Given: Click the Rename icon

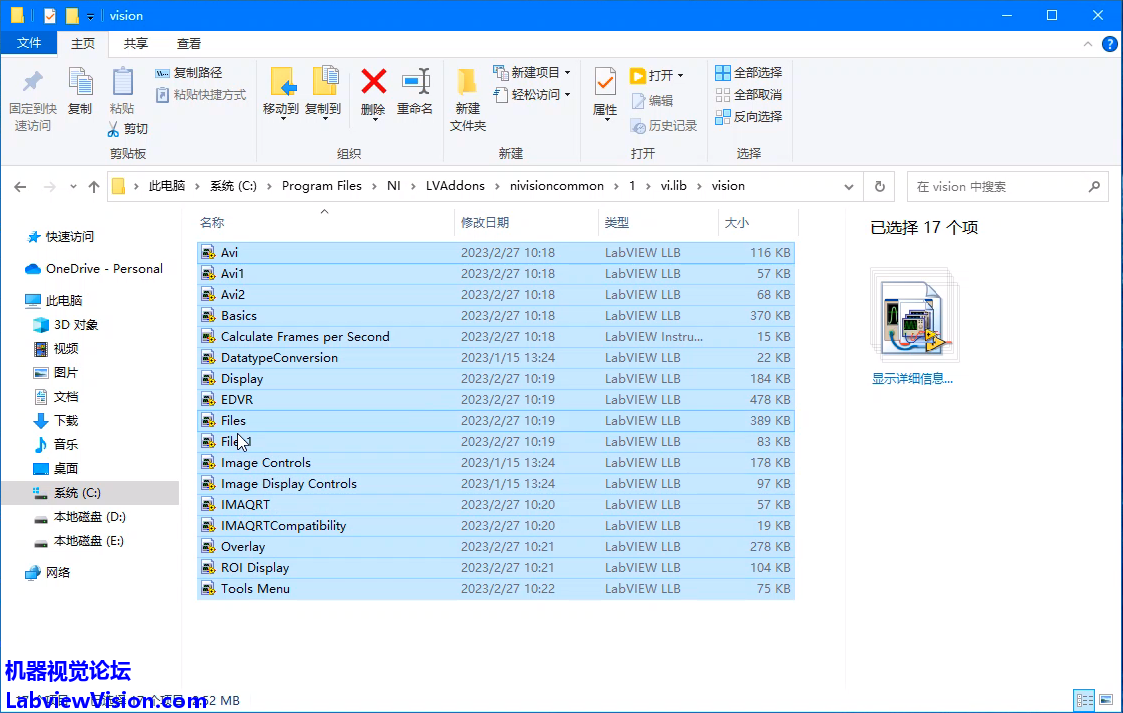Looking at the screenshot, I should (x=415, y=82).
